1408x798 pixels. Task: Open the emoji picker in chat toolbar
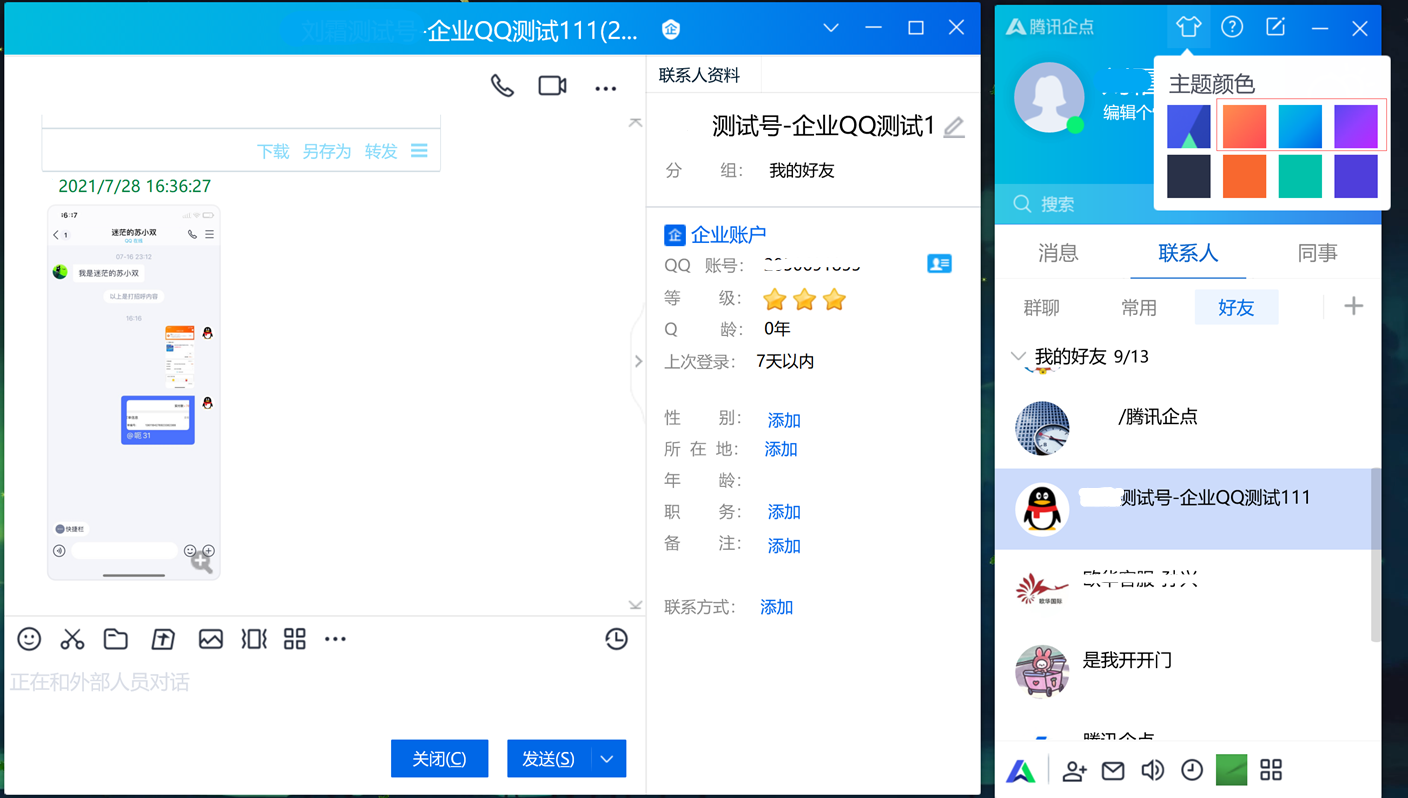[29, 639]
